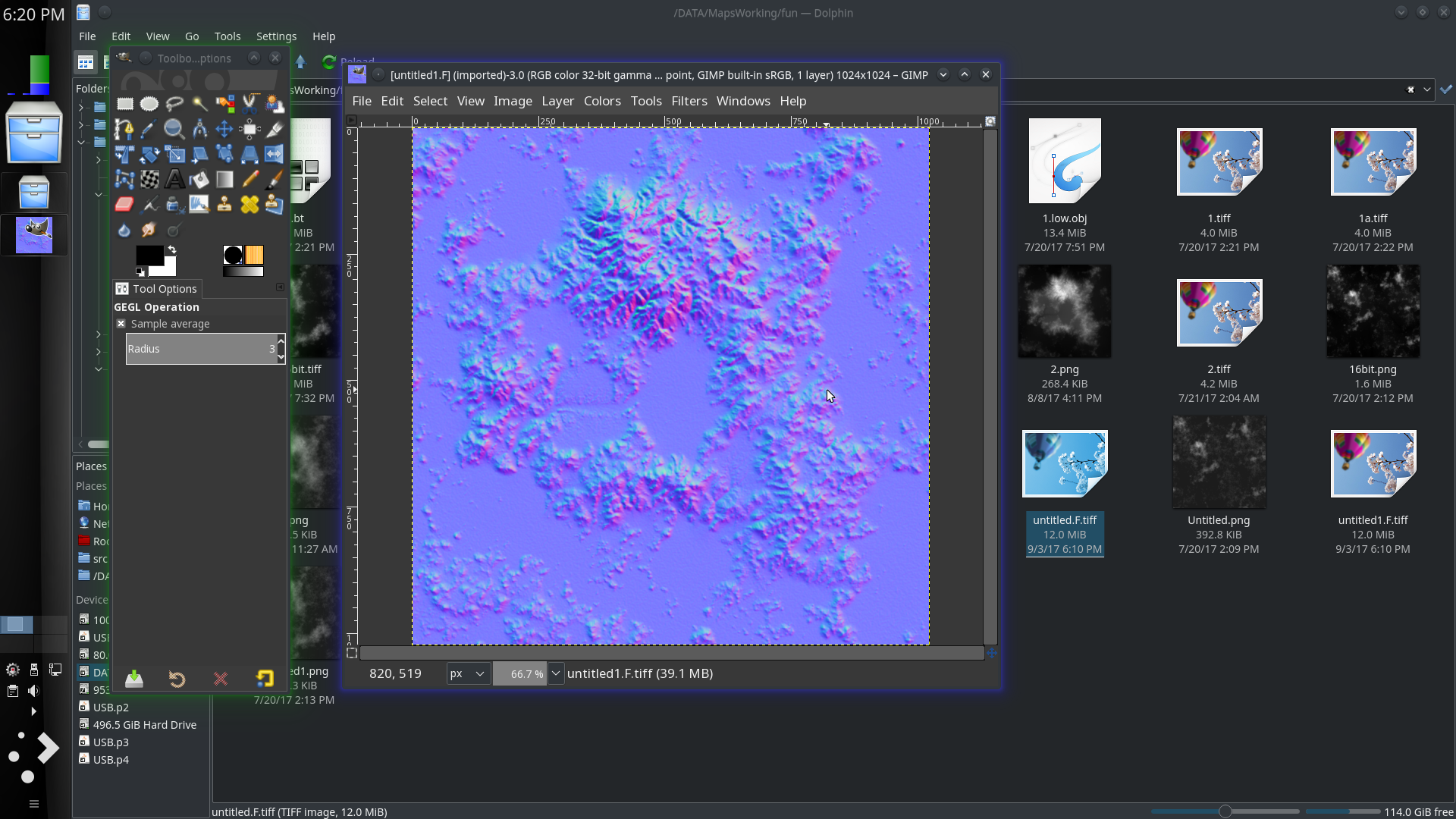Restore tool preset button in Tool Options
This screenshot has height=819, width=1456.
pos(177,679)
